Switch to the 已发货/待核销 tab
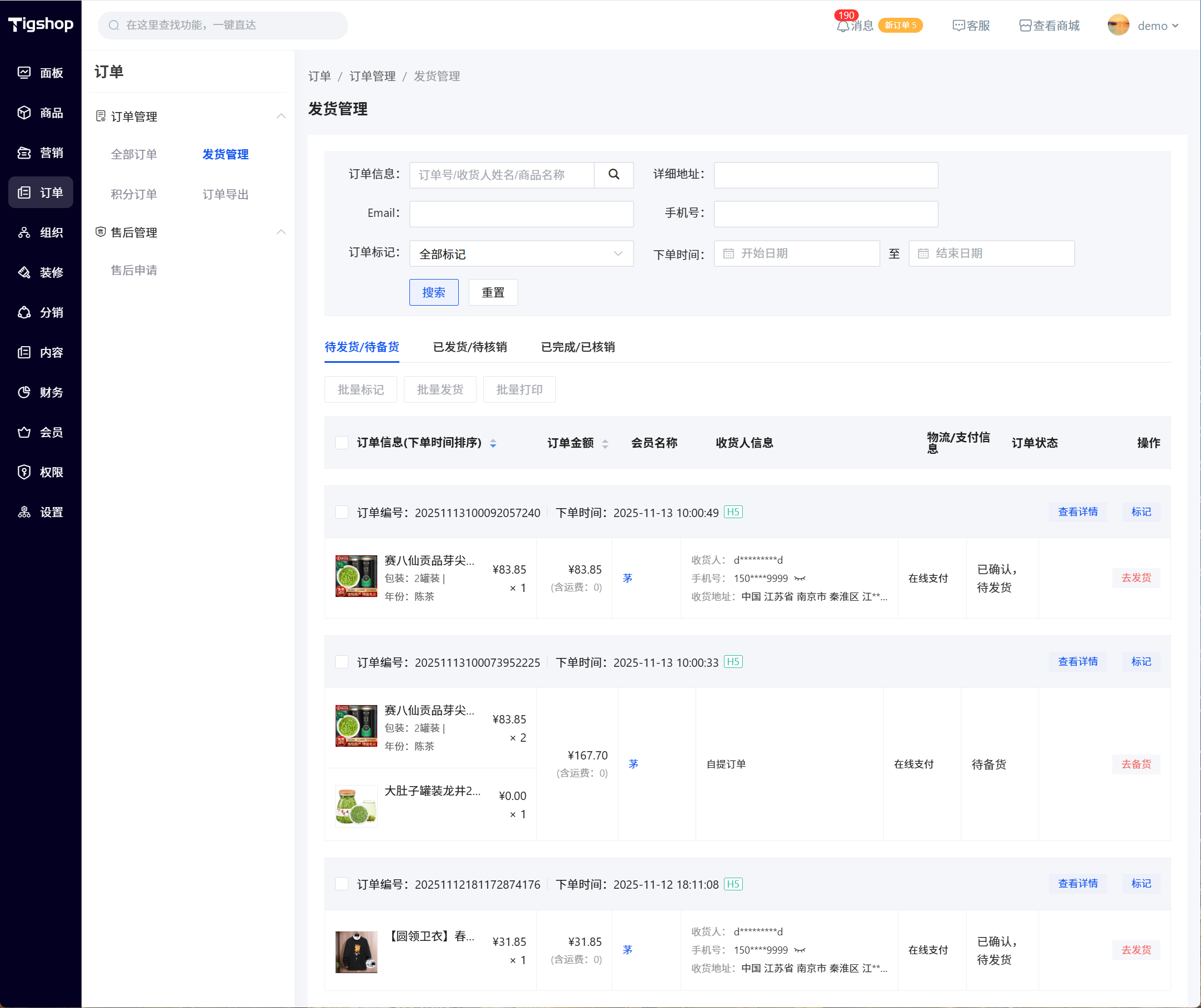This screenshot has height=1008, width=1201. pyautogui.click(x=469, y=347)
